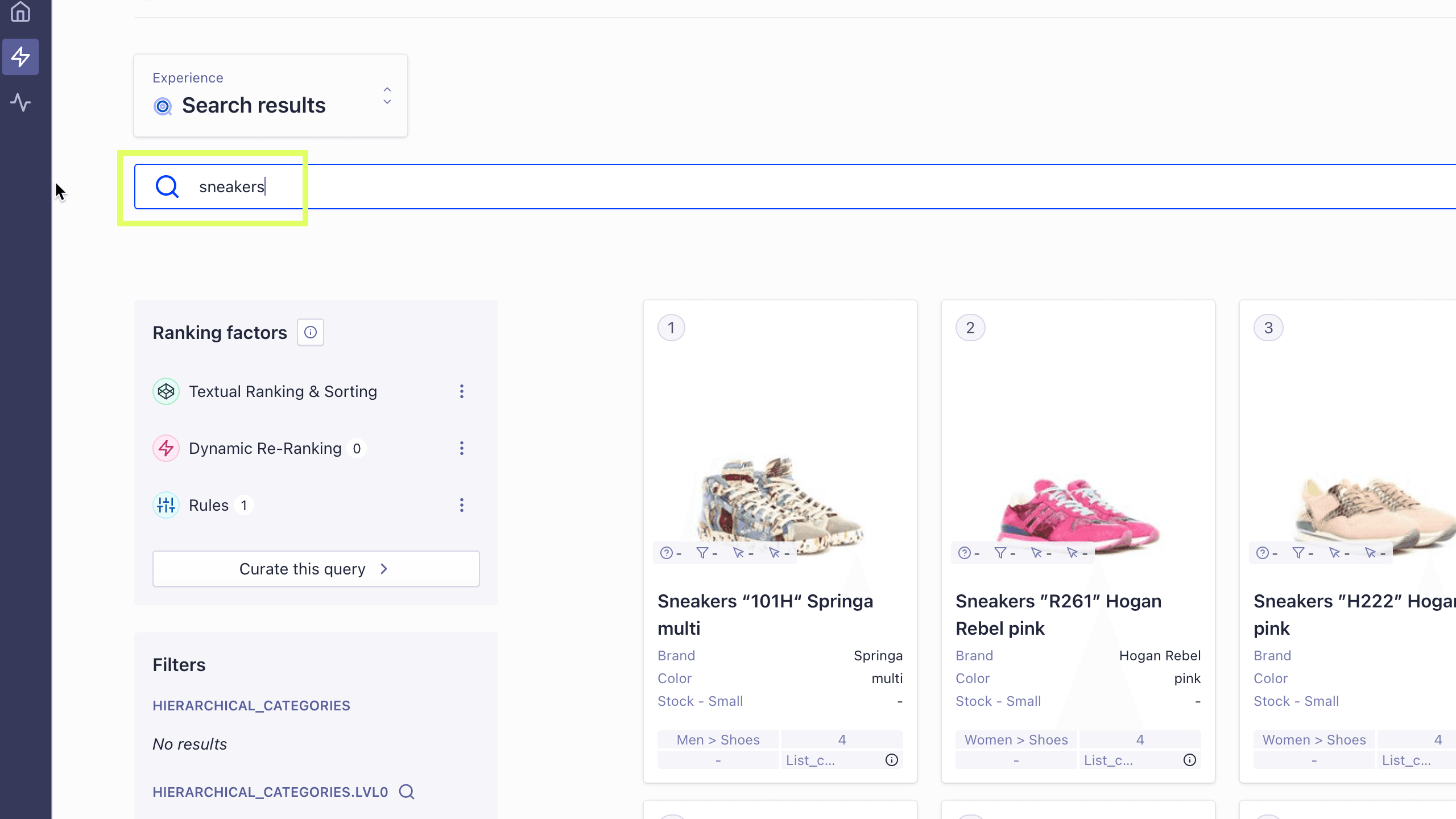Open Rules options menu
This screenshot has width=1456, height=819.
click(462, 505)
